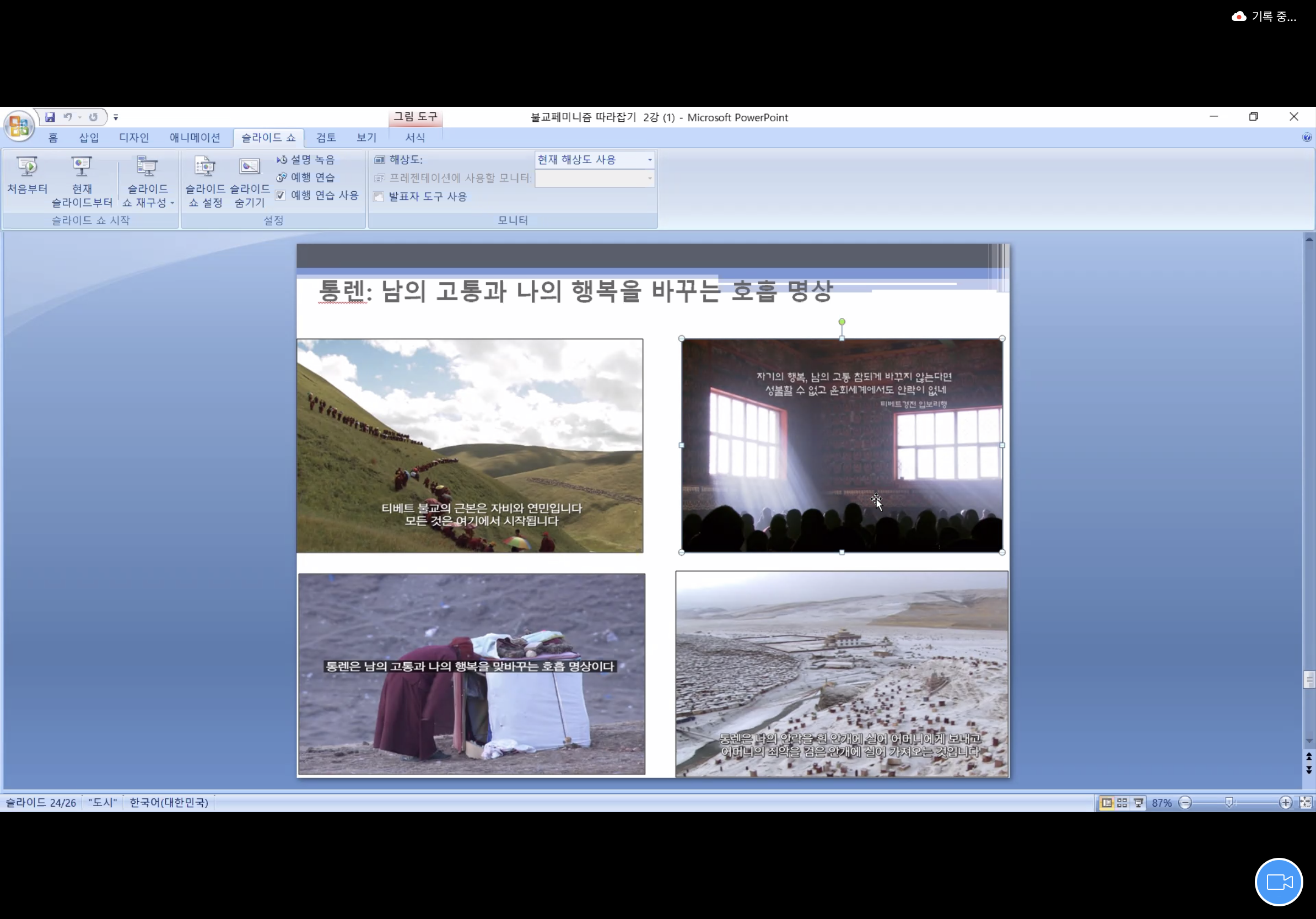
Task: Switch to Normal view in the status bar
Action: point(1106,803)
